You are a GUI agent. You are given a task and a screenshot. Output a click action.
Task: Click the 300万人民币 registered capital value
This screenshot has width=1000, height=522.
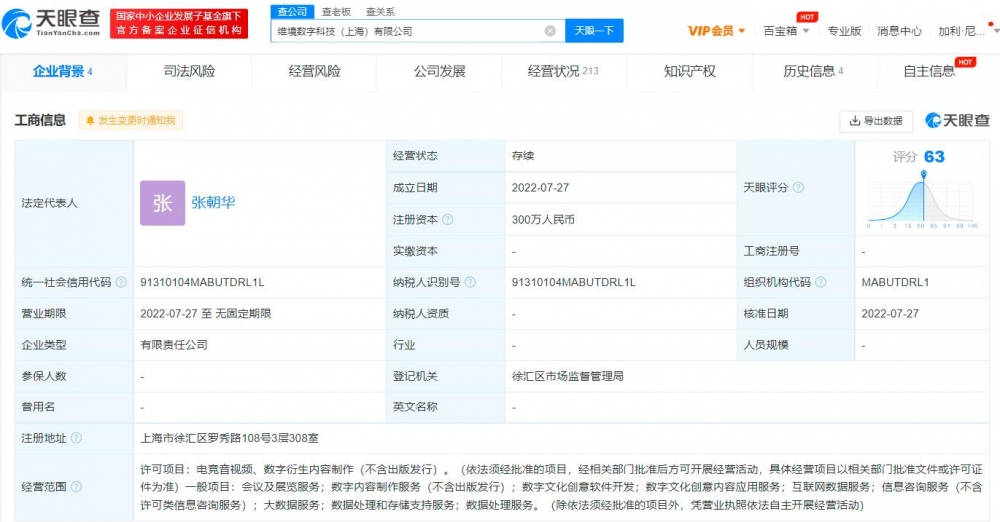tap(543, 220)
